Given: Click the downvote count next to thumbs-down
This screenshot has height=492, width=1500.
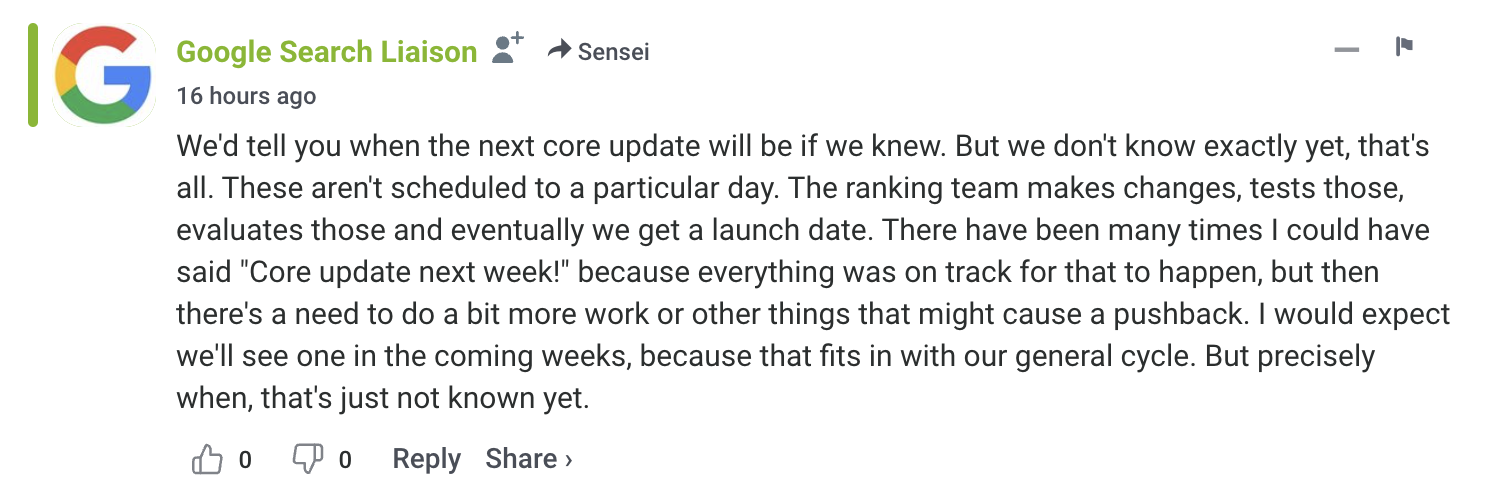Looking at the screenshot, I should point(345,460).
